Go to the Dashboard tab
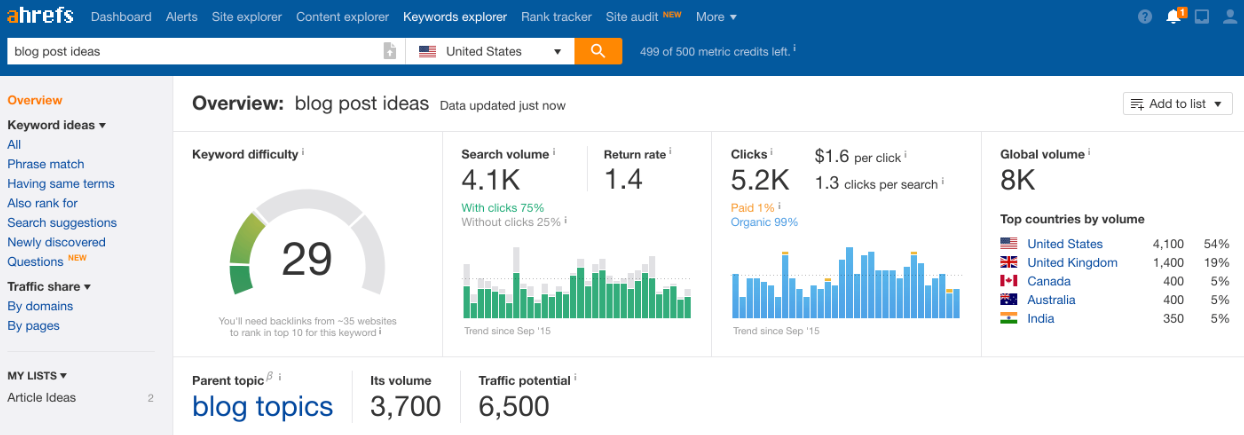1244x435 pixels. click(x=121, y=16)
